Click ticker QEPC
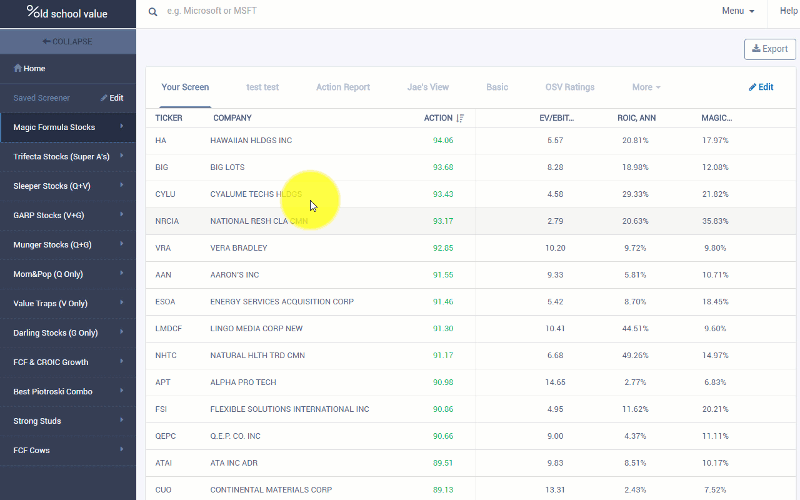 (165, 436)
